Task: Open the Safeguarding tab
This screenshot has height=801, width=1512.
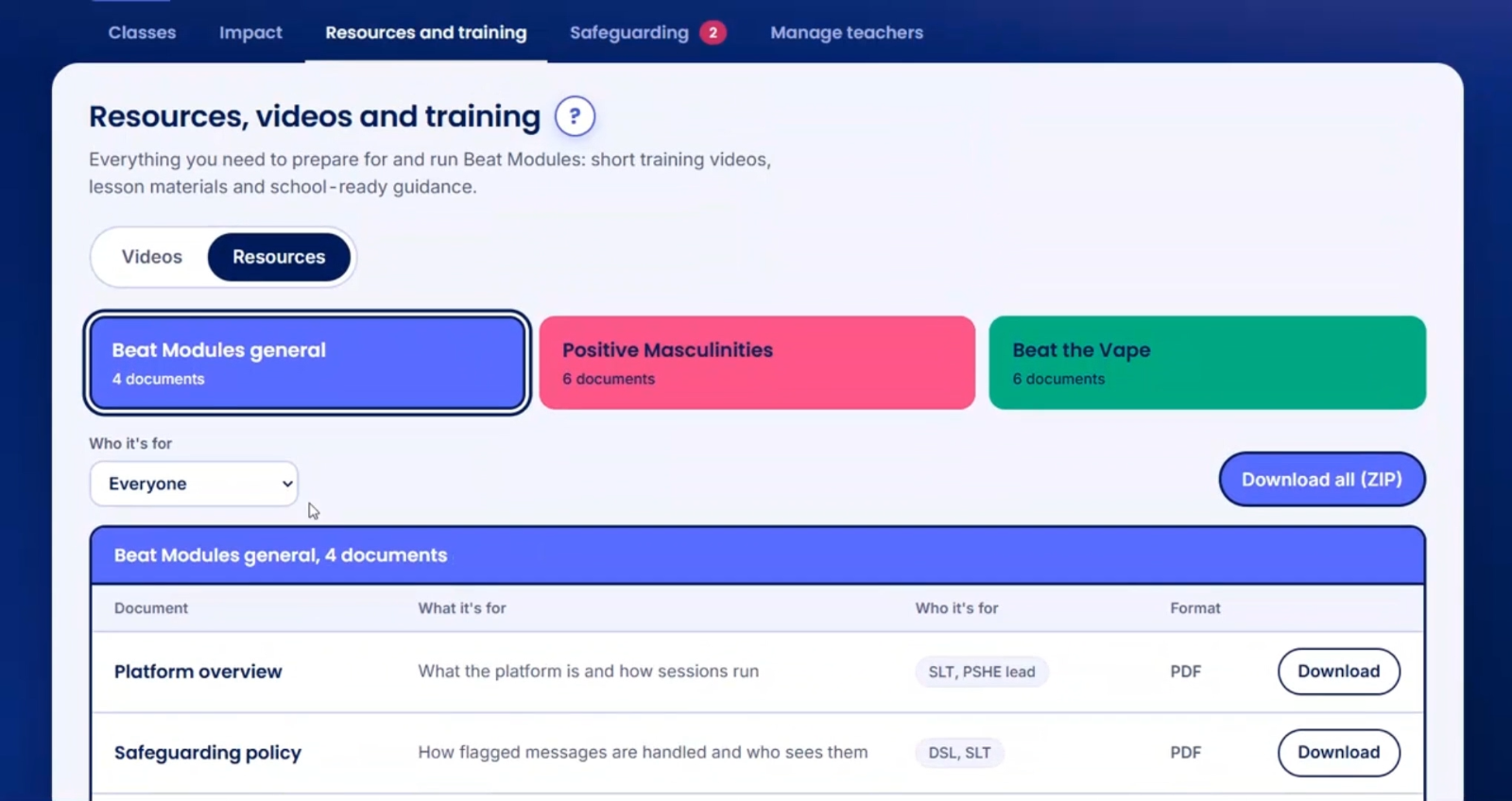Action: tap(629, 33)
